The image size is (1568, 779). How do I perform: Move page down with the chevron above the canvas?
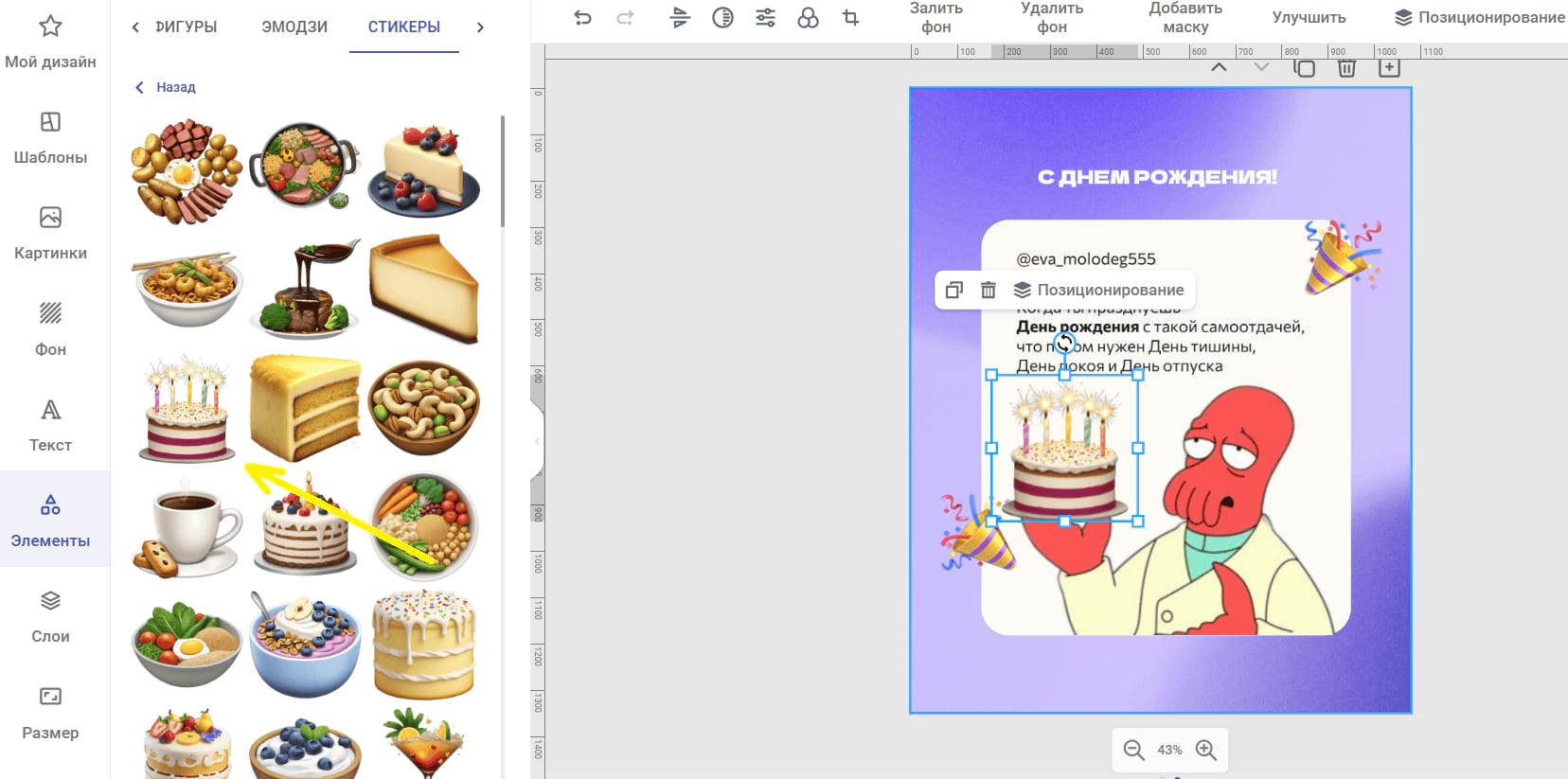[x=1261, y=67]
